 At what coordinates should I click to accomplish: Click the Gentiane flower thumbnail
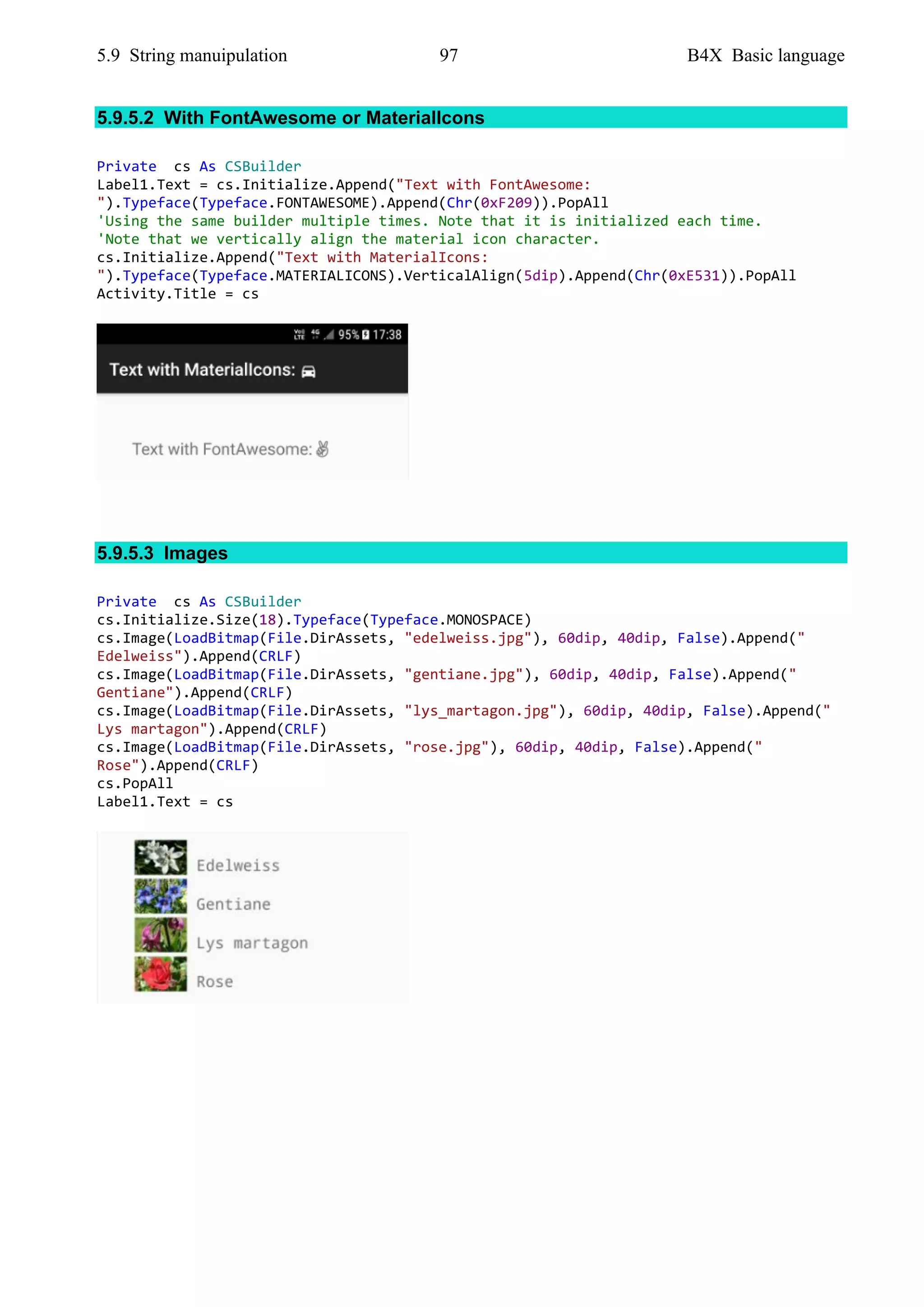161,896
